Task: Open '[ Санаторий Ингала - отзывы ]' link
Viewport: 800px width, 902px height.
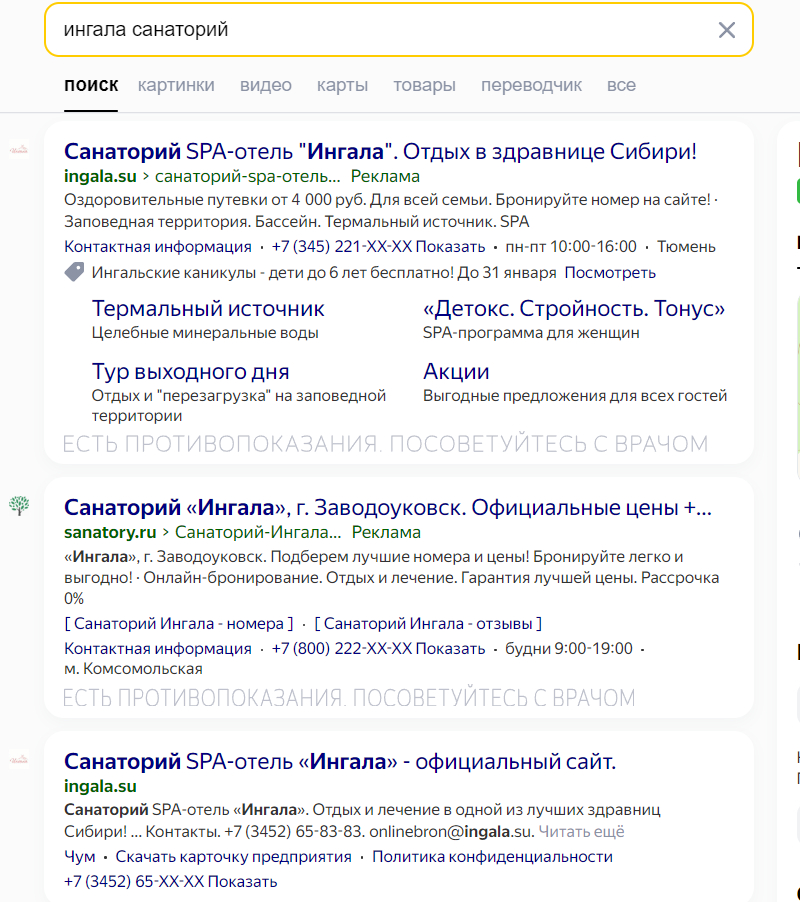Action: 428,624
